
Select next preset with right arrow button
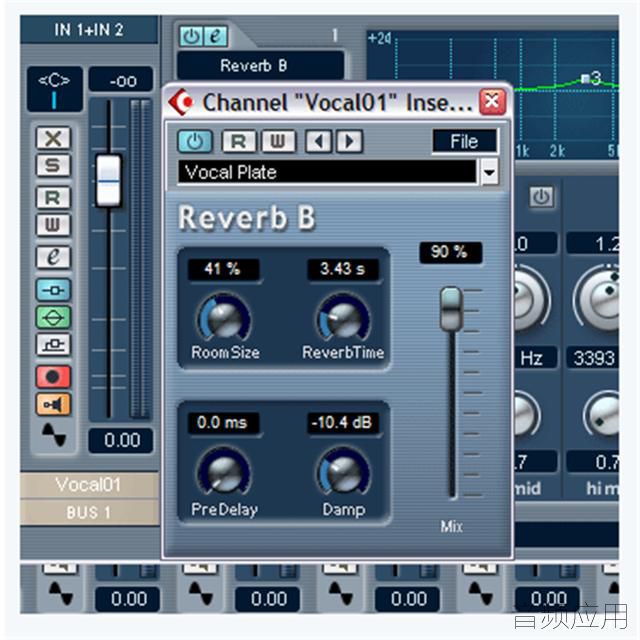coord(349,141)
